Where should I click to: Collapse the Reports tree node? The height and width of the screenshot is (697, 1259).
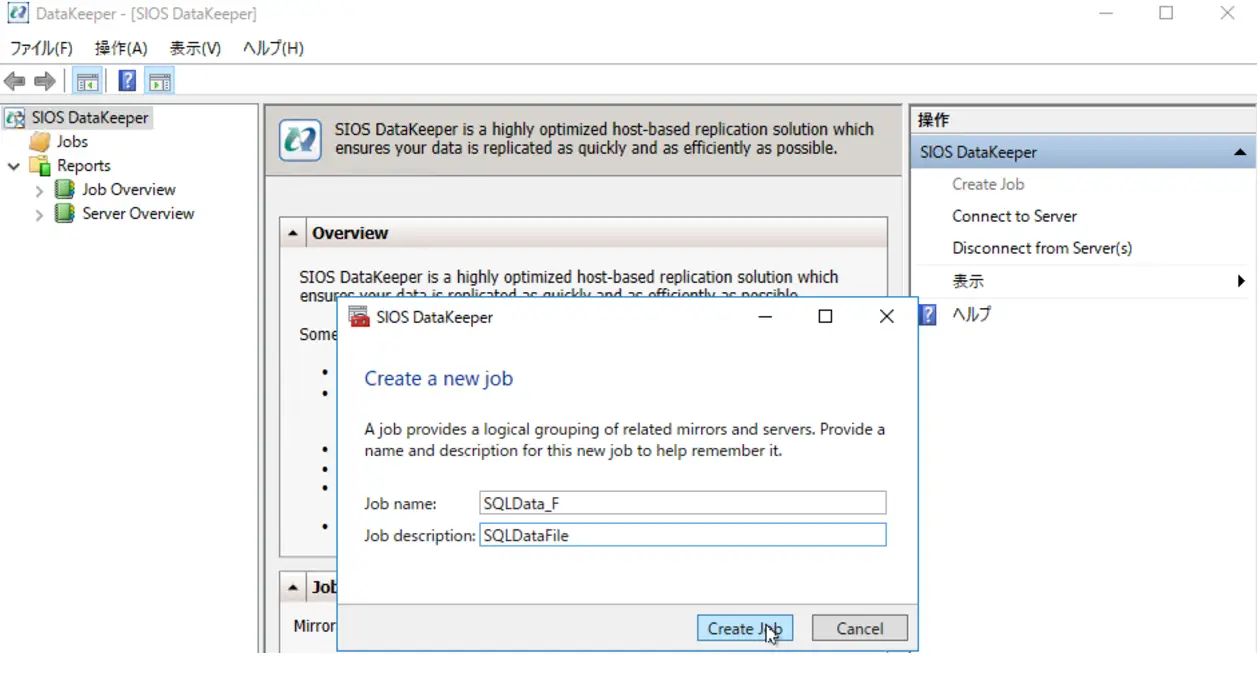point(14,166)
